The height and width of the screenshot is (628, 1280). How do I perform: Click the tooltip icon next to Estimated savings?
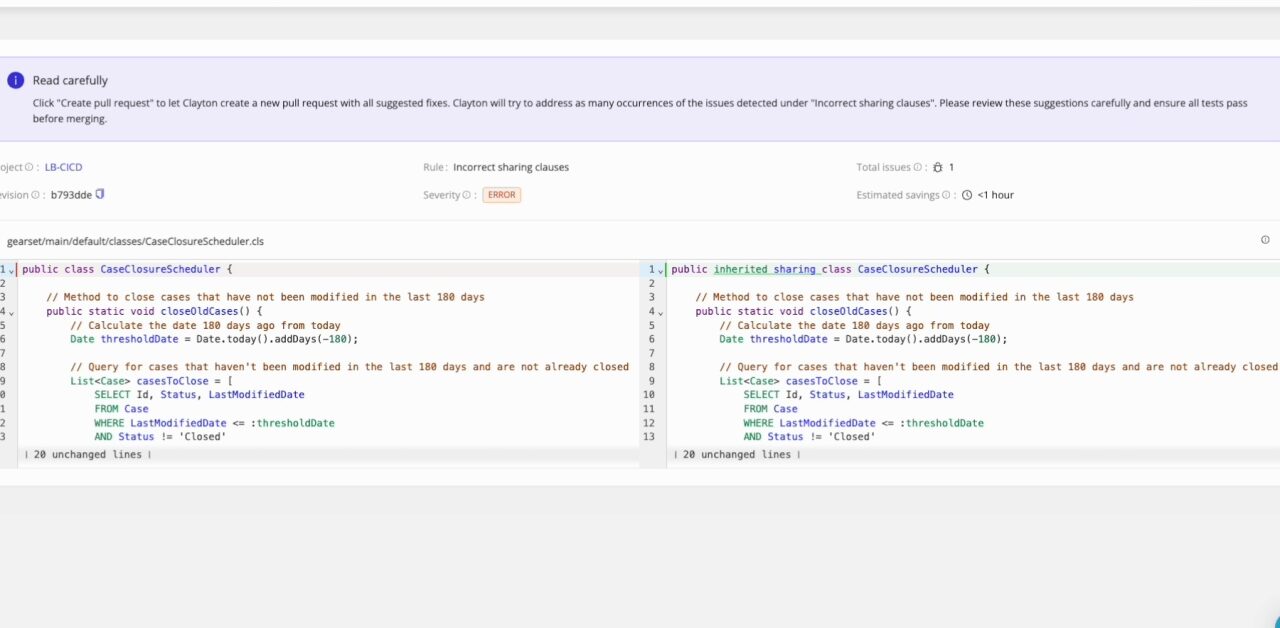coord(945,194)
